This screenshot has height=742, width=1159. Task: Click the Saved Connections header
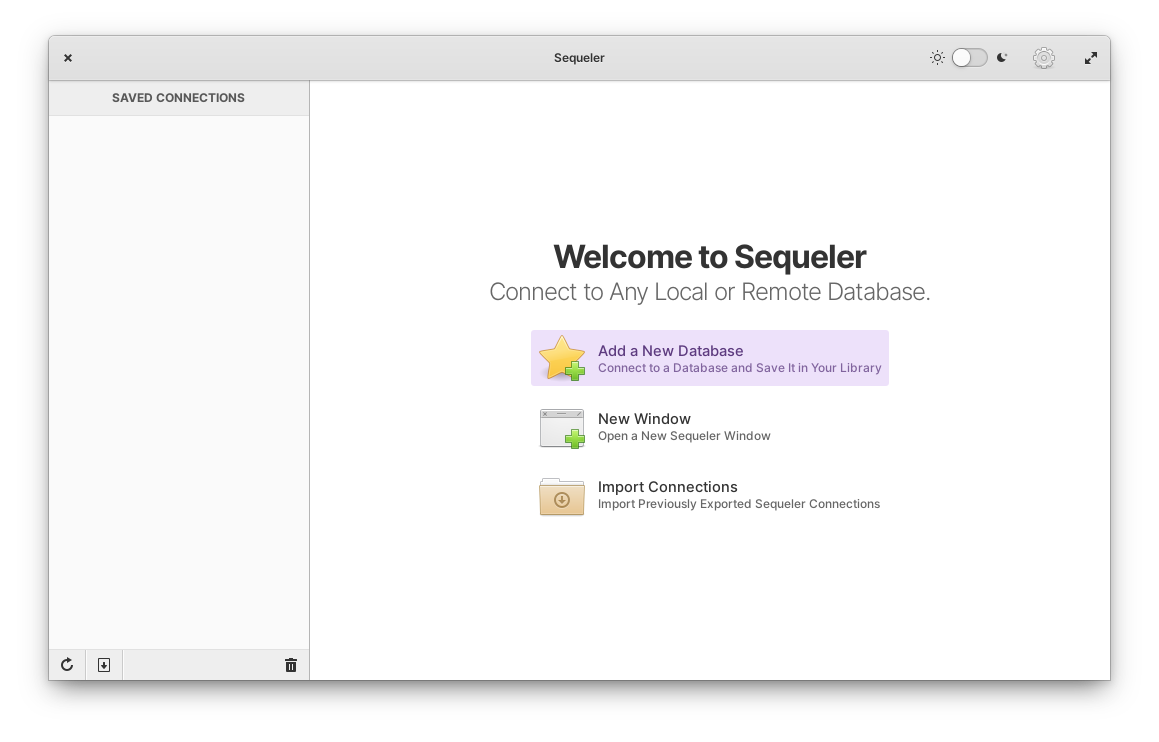pos(178,98)
